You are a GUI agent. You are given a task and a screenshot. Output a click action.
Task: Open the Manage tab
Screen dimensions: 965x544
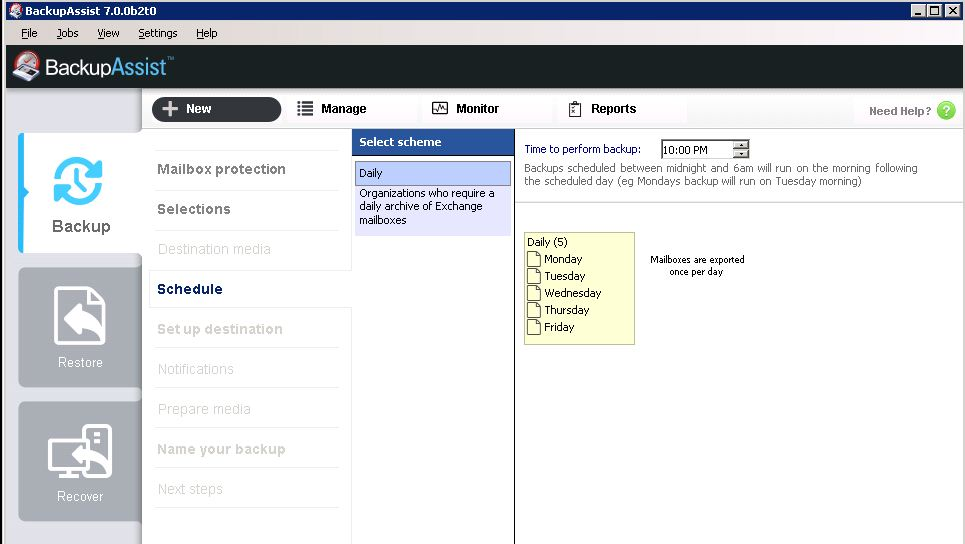click(332, 109)
